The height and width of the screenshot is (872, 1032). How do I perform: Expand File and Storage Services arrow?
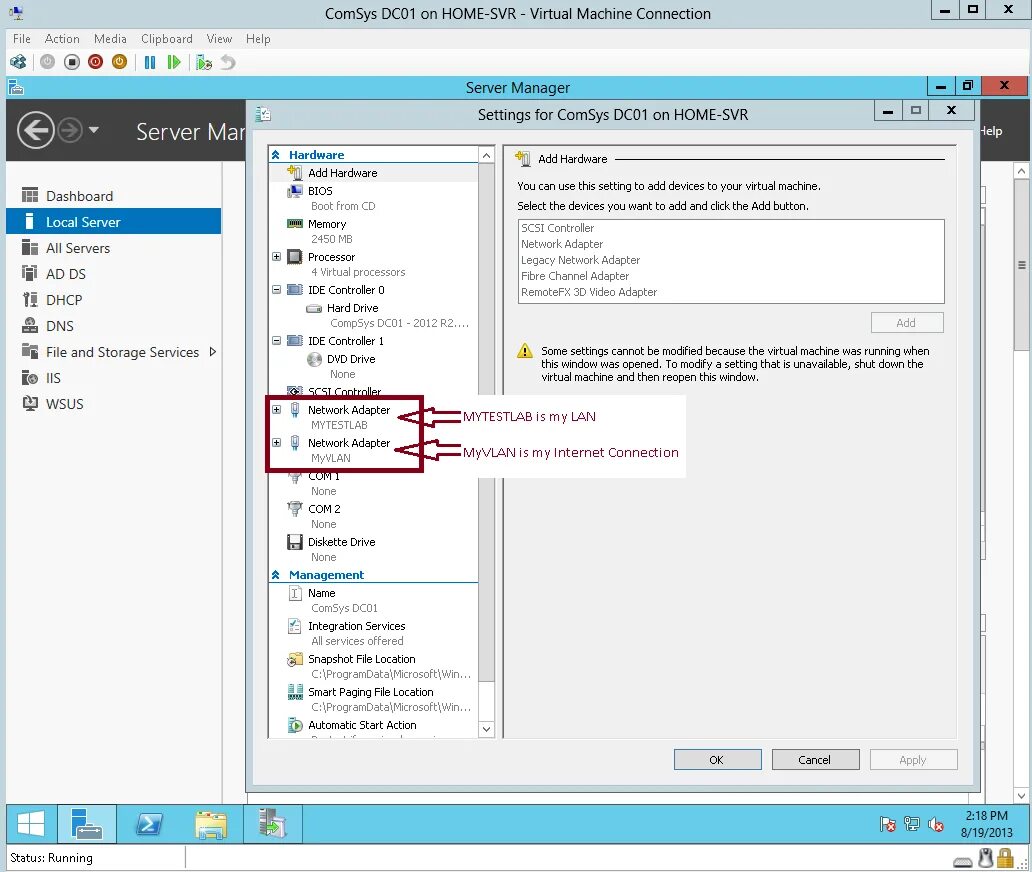[213, 351]
